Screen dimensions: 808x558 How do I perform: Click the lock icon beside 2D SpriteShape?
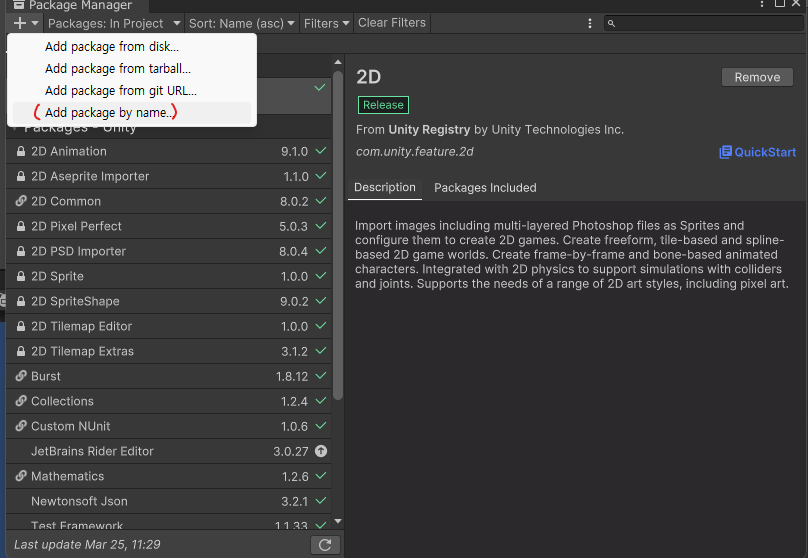click(x=21, y=301)
